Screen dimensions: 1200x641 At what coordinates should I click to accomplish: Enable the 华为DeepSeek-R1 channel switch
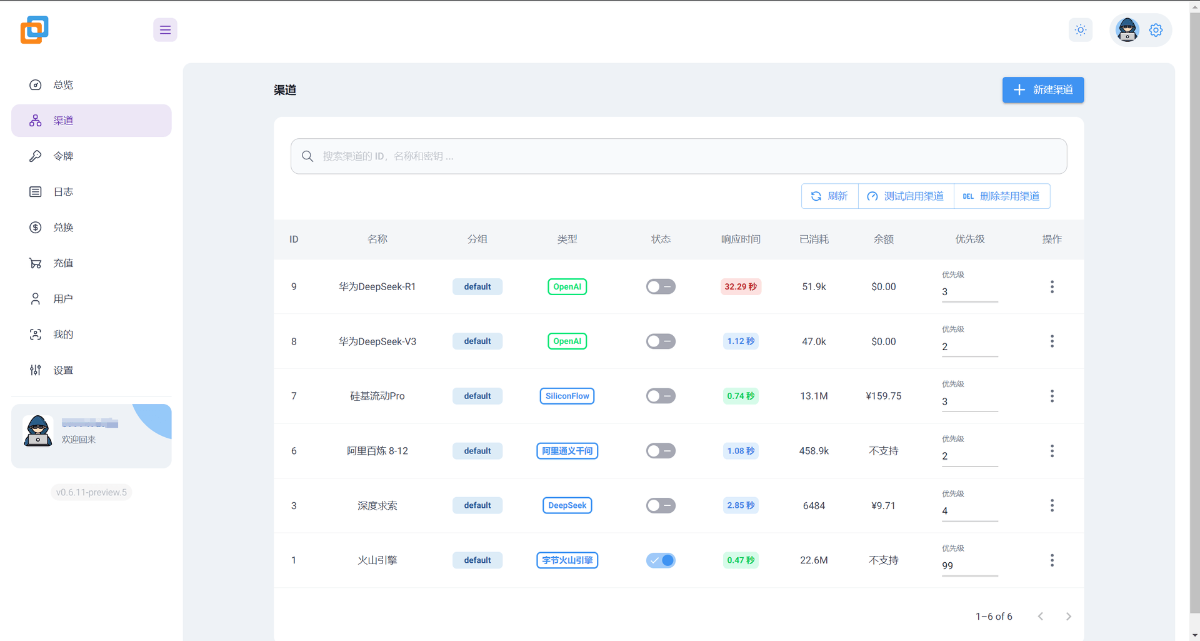[660, 286]
